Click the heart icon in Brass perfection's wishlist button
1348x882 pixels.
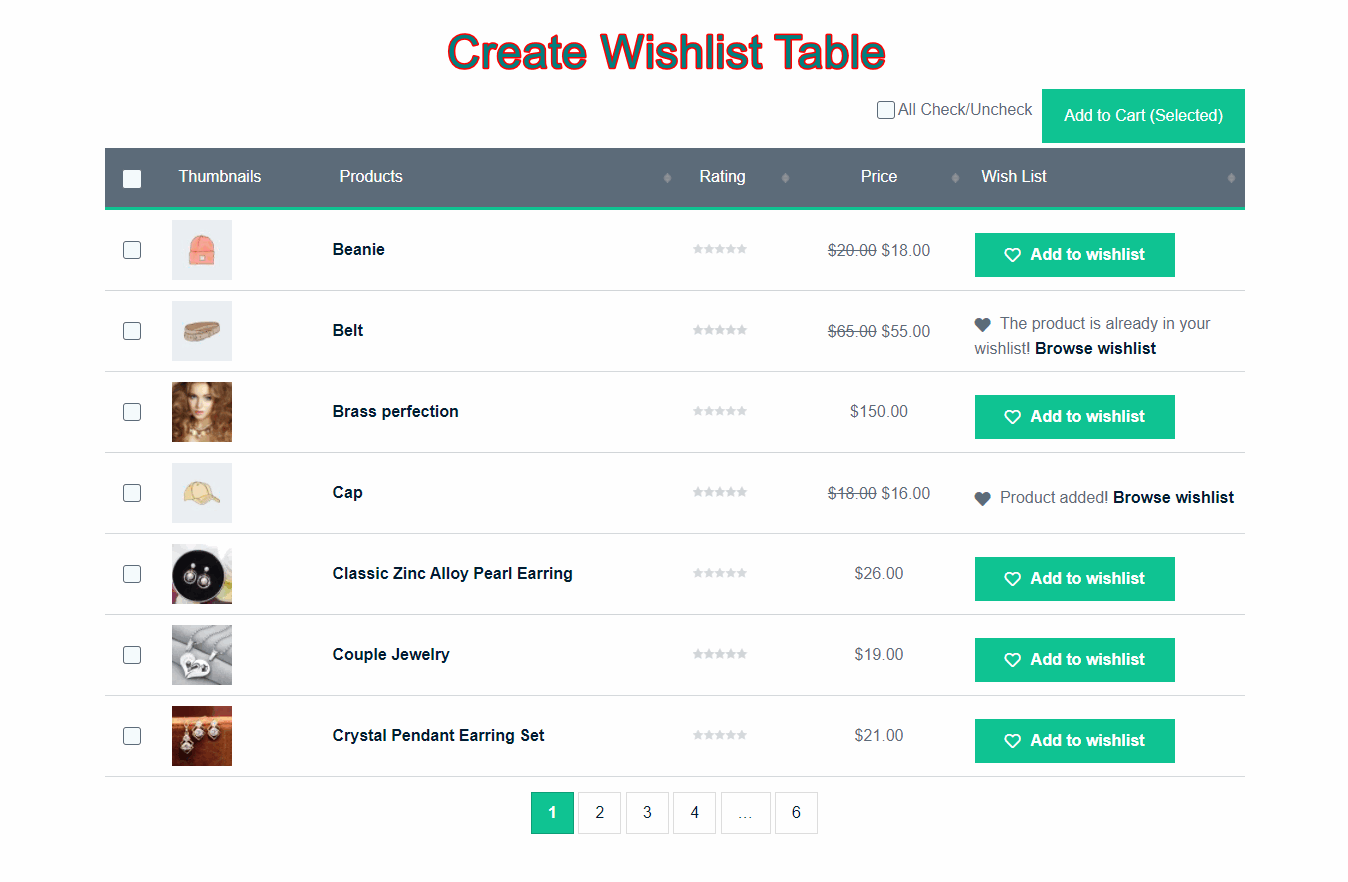1012,417
